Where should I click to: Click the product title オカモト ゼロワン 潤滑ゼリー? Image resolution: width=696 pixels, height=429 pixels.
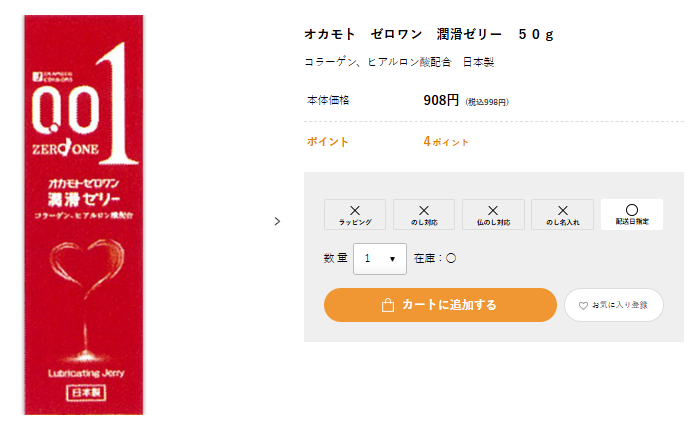coord(403,34)
